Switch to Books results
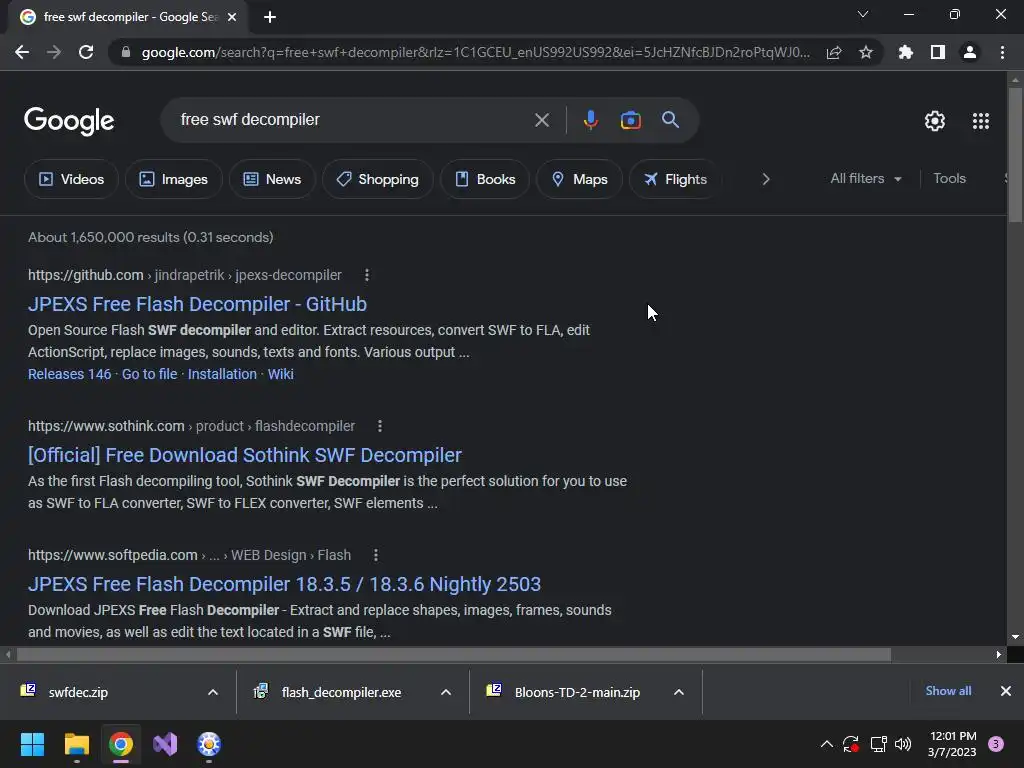1024x768 pixels. (x=485, y=179)
